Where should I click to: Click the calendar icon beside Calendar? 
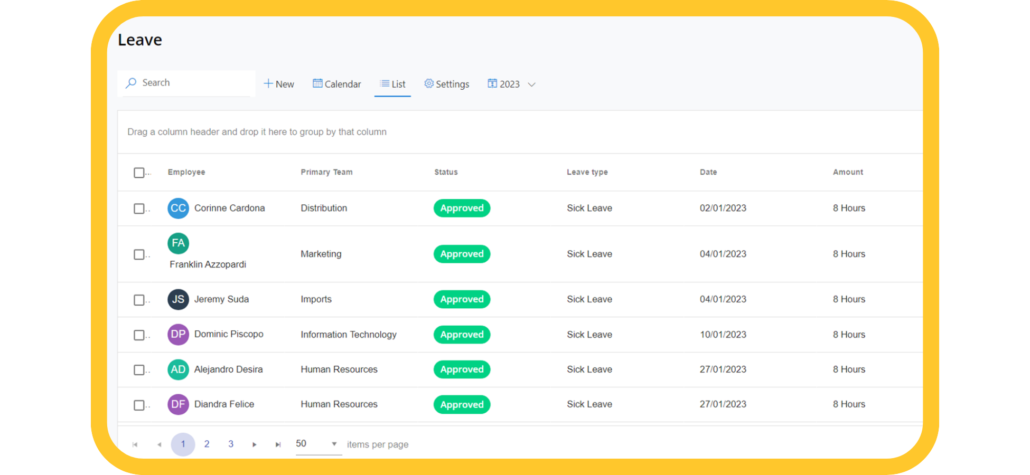317,83
